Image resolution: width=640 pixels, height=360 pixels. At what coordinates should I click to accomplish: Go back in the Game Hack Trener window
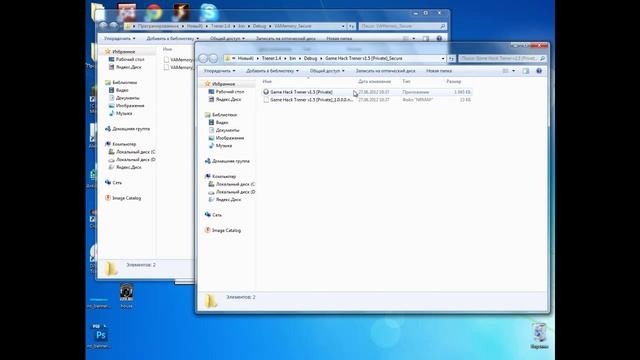(203, 59)
